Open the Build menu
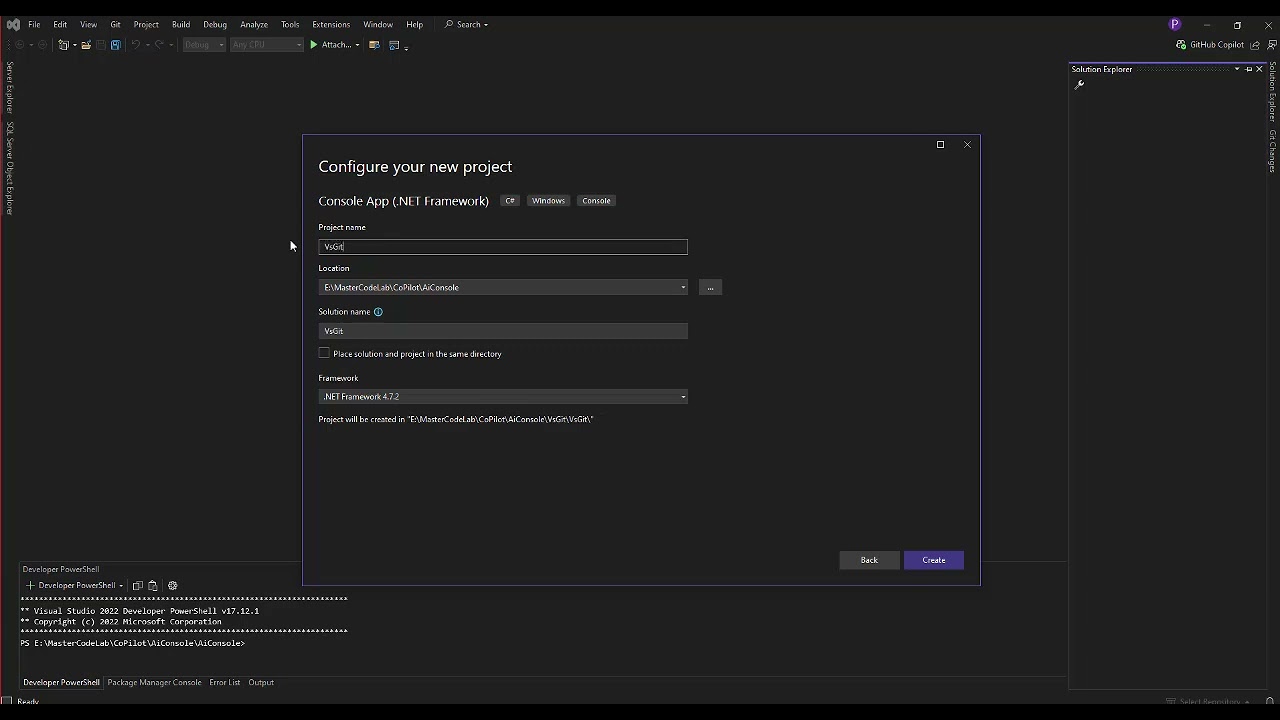Viewport: 1280px width, 720px height. pyautogui.click(x=181, y=24)
